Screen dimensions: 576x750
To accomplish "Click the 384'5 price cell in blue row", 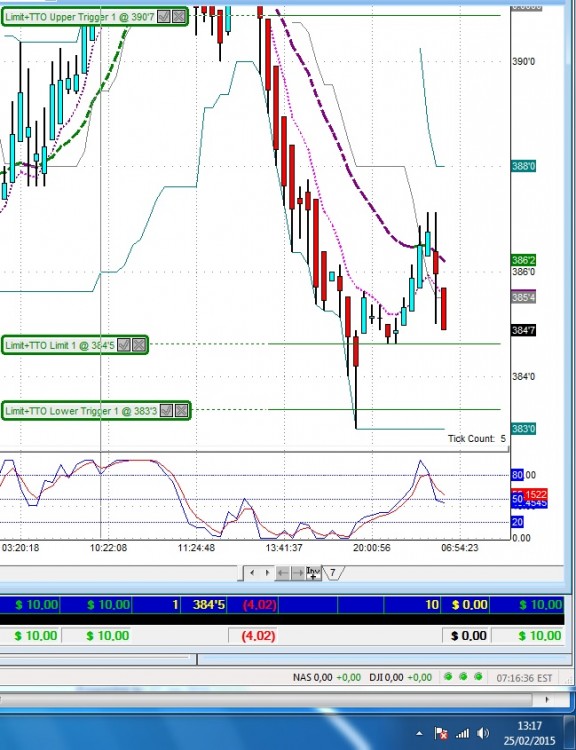I will click(209, 605).
